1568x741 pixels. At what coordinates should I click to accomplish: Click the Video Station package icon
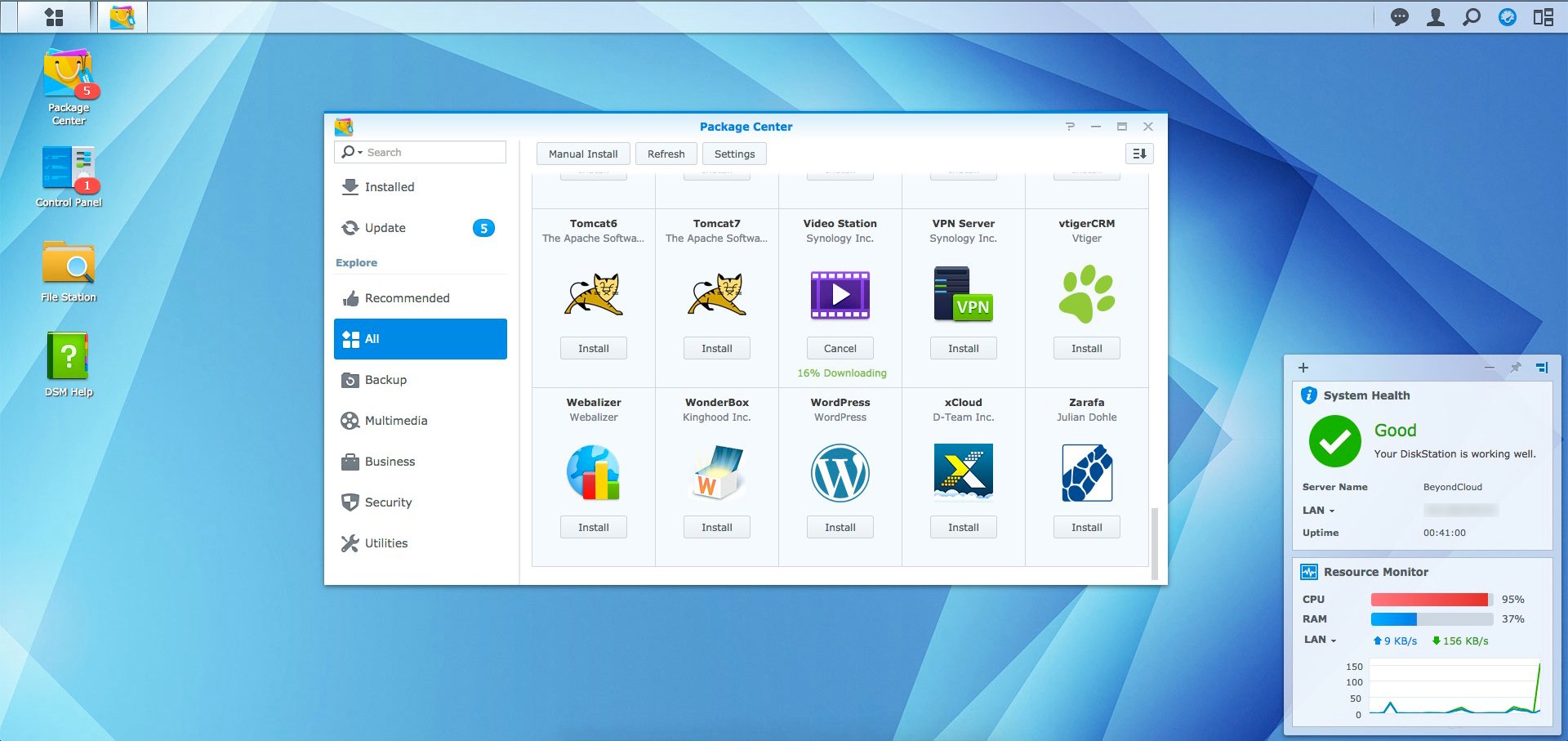840,295
